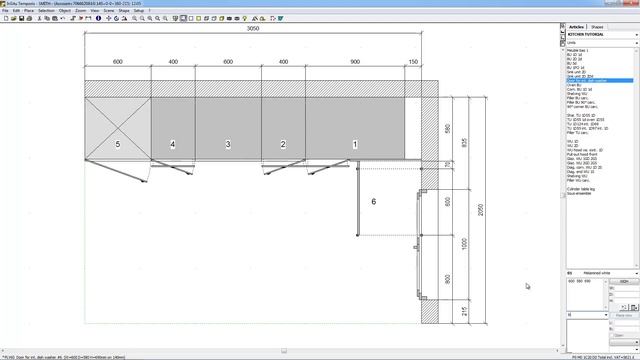Click the D dimension input field
This screenshot has height=360, width=640.
click(627, 294)
